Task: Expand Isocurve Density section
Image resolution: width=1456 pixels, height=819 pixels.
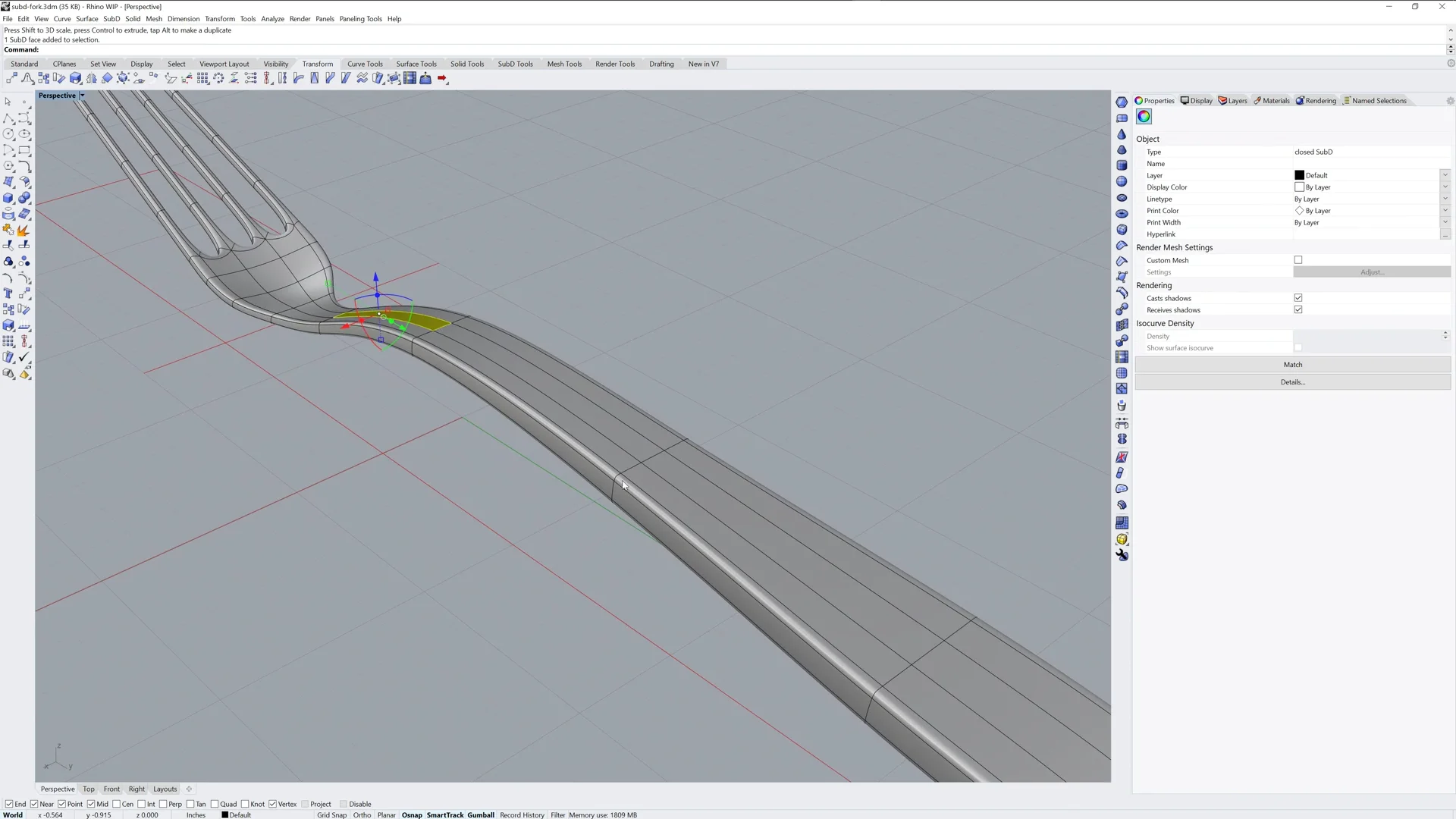Action: [x=1165, y=323]
